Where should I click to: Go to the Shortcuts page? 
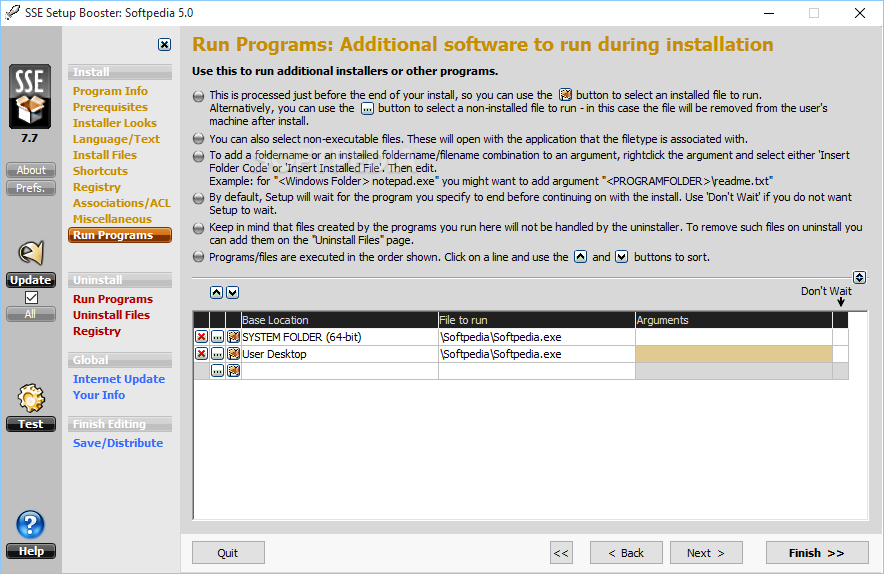tap(100, 171)
